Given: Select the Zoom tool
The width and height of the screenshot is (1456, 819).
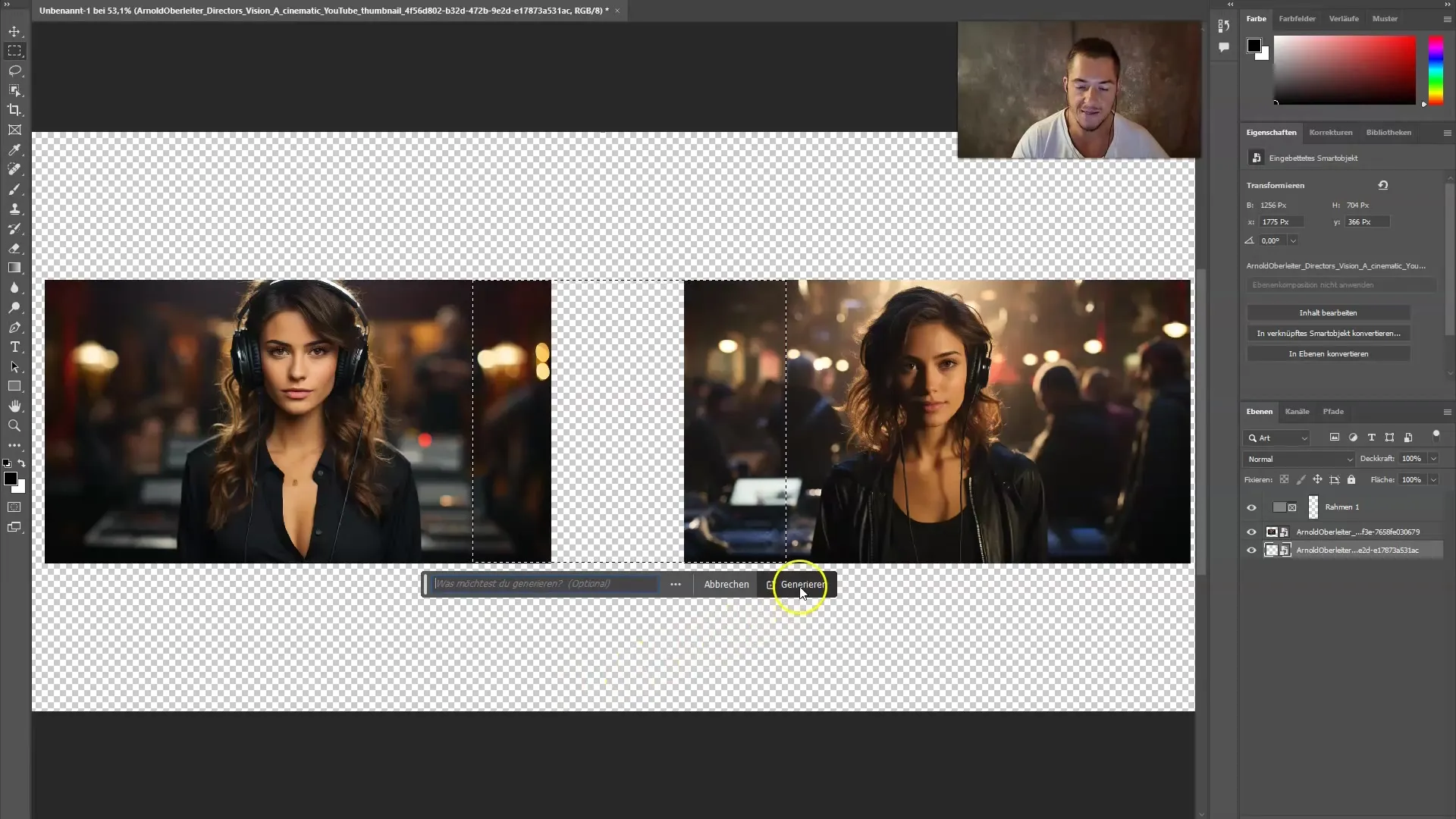Looking at the screenshot, I should [x=14, y=425].
